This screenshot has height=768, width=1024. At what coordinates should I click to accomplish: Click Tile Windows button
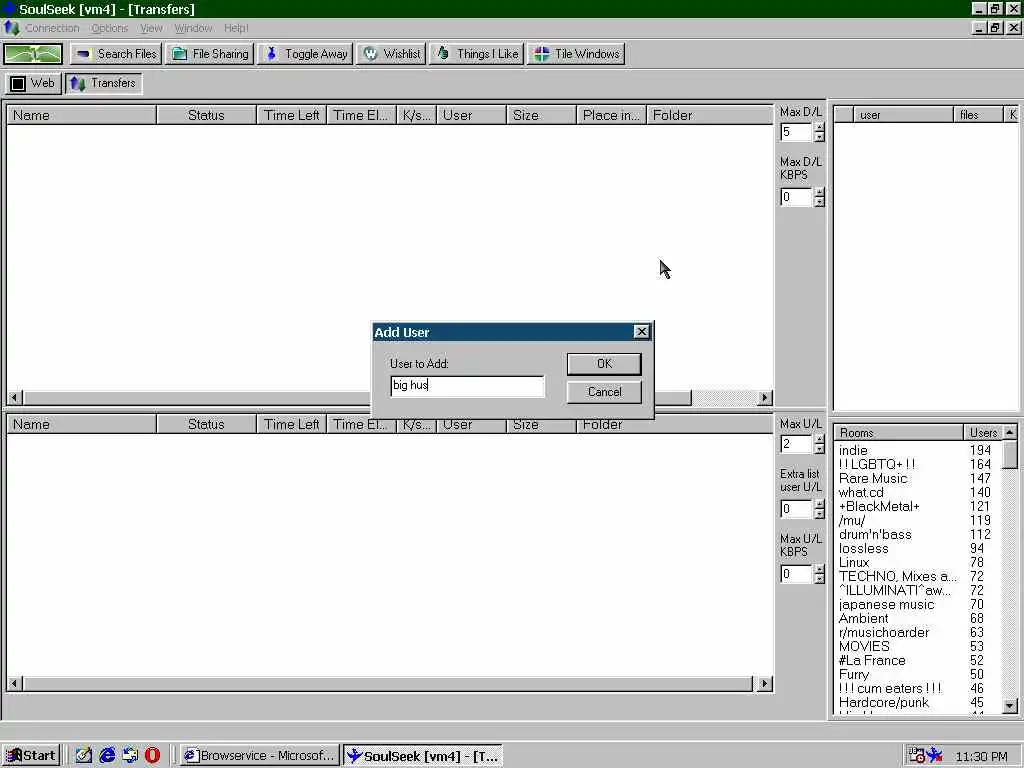pos(576,54)
